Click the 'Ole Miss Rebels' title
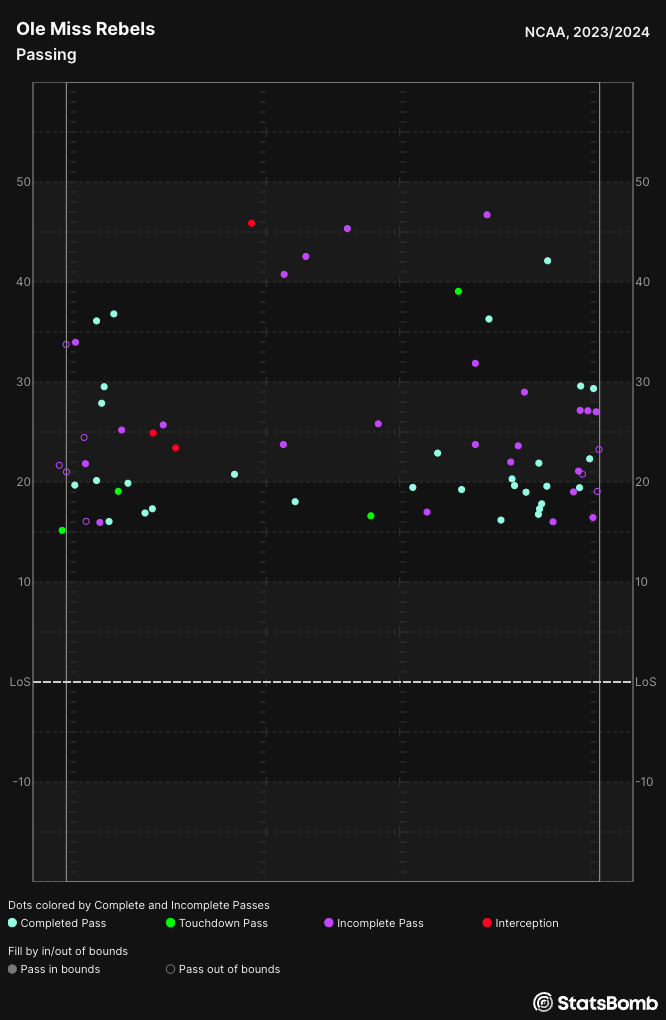This screenshot has height=1020, width=666. [85, 29]
